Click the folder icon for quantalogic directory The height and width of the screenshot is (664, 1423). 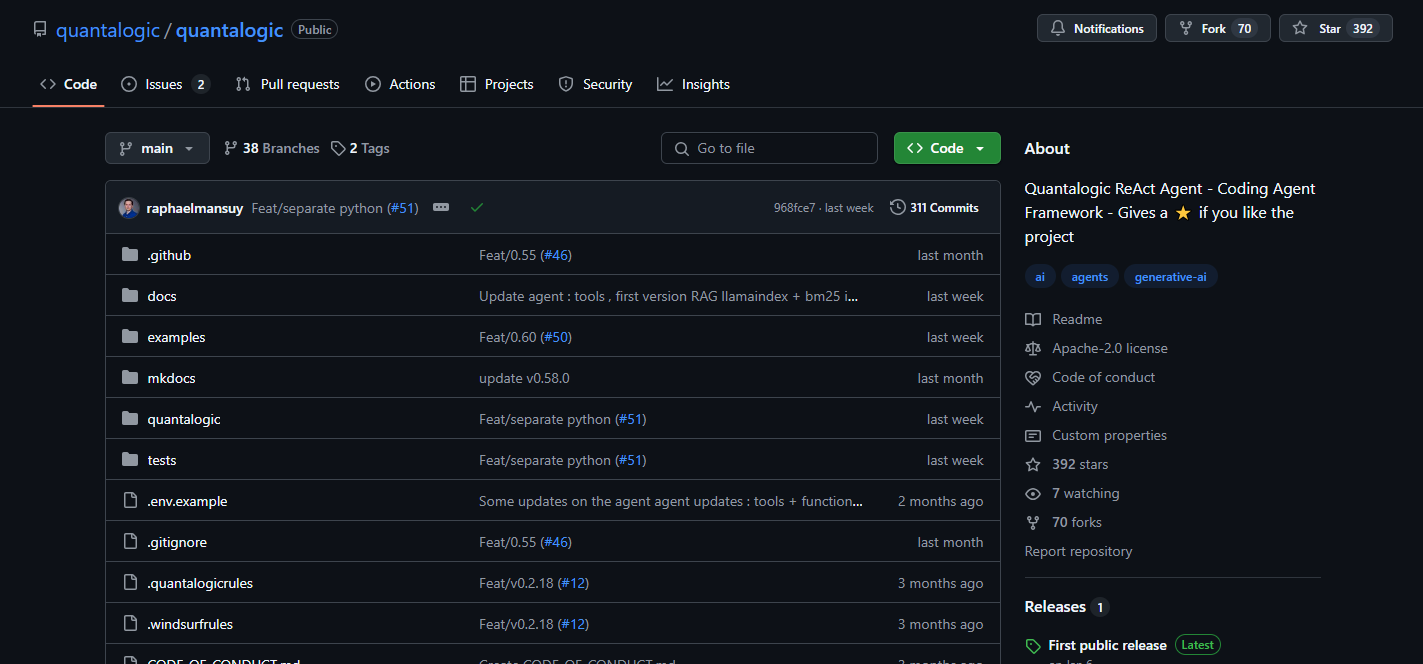(x=129, y=419)
